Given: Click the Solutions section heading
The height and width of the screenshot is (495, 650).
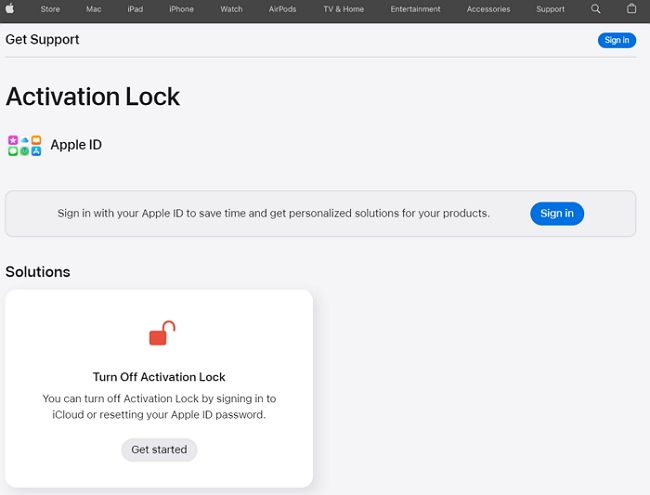Looking at the screenshot, I should click(x=38, y=272).
